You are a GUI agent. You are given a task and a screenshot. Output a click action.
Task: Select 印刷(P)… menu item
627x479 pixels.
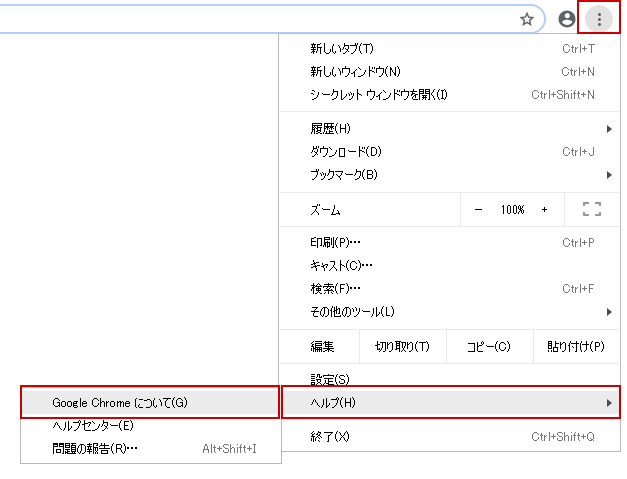click(449, 243)
